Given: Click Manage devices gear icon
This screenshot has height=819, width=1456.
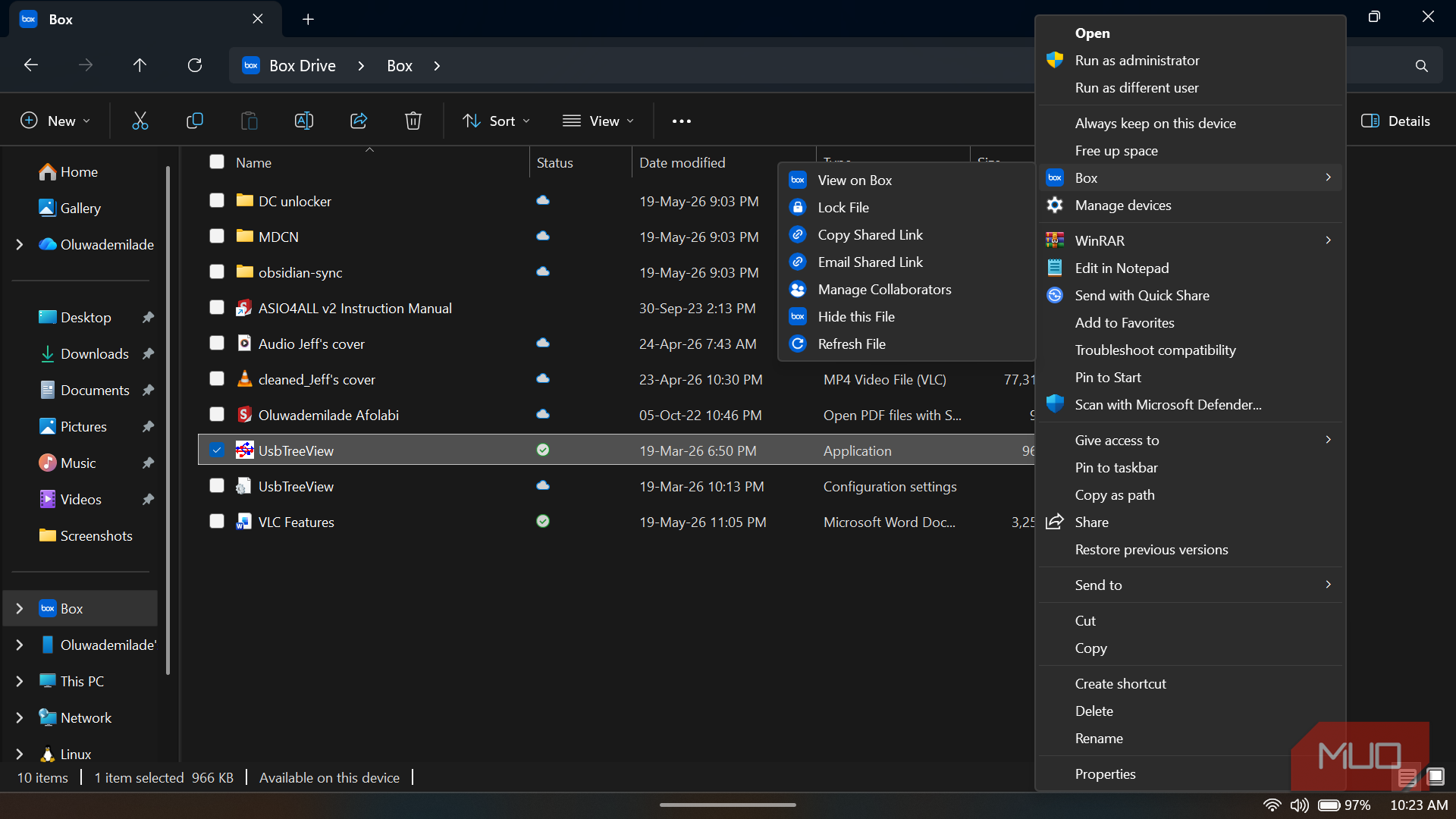Looking at the screenshot, I should pos(1055,205).
